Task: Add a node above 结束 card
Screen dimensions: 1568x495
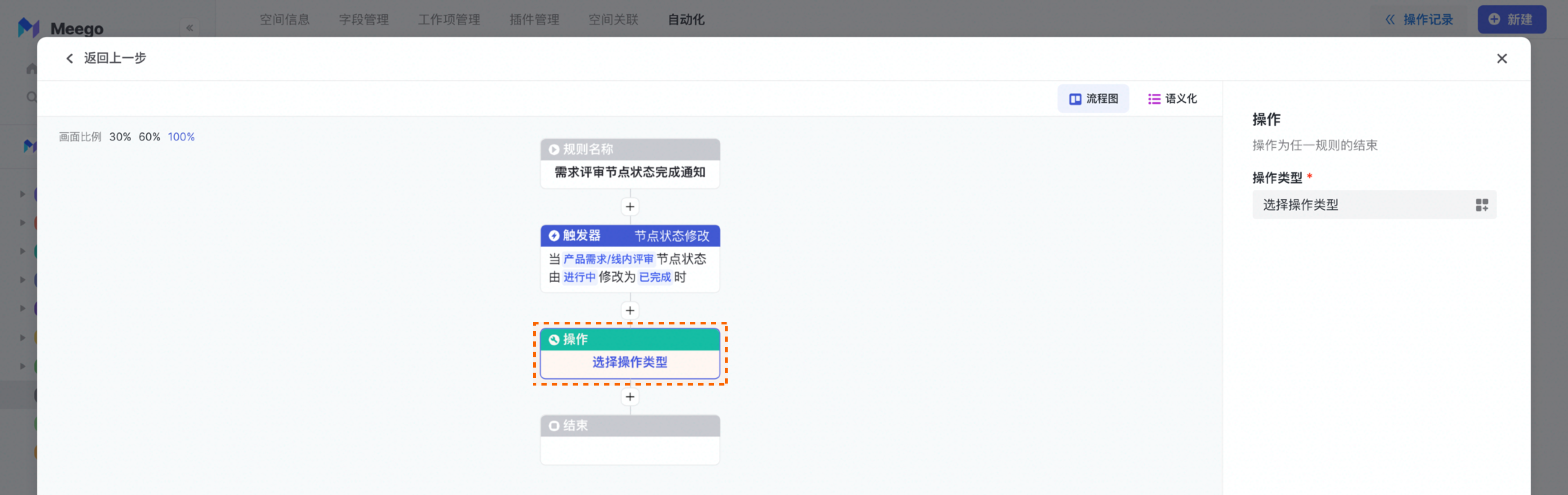Action: pyautogui.click(x=630, y=397)
